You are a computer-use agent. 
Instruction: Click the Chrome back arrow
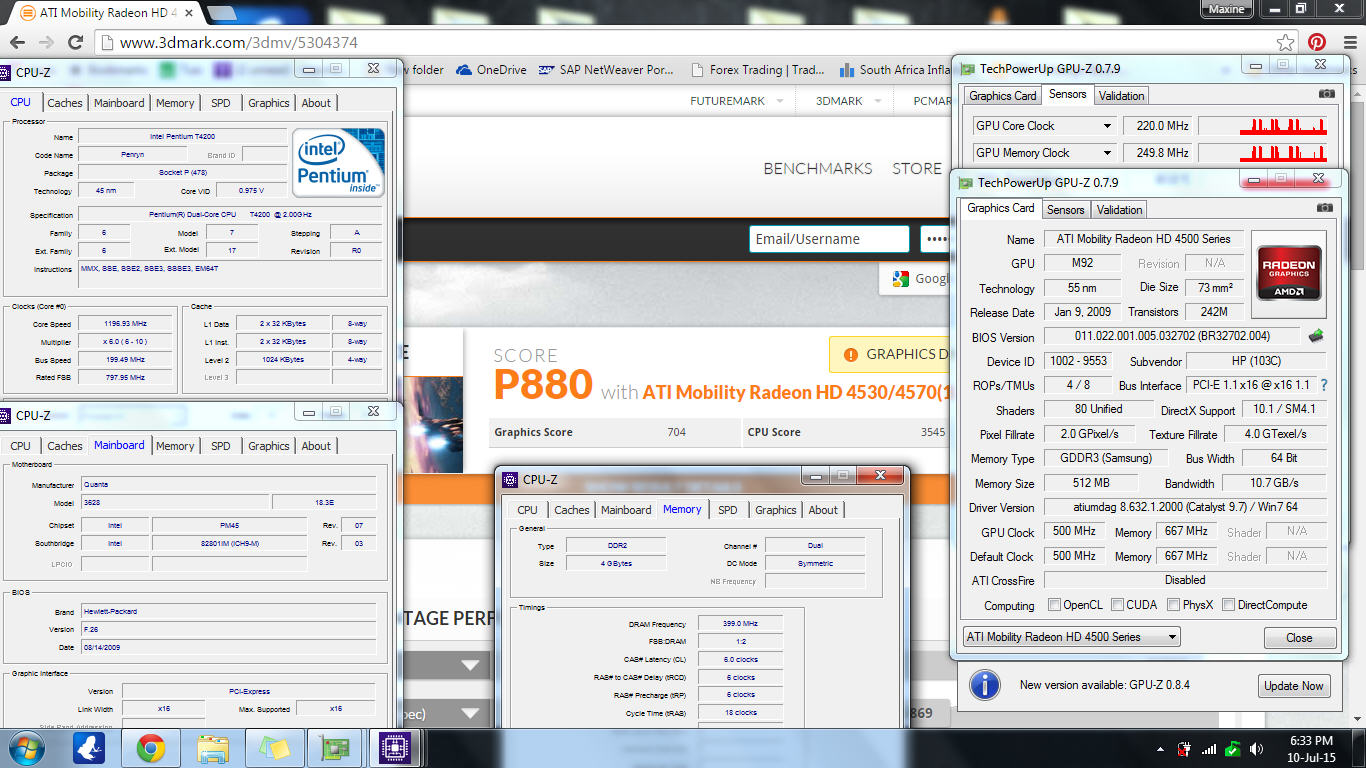coord(17,42)
